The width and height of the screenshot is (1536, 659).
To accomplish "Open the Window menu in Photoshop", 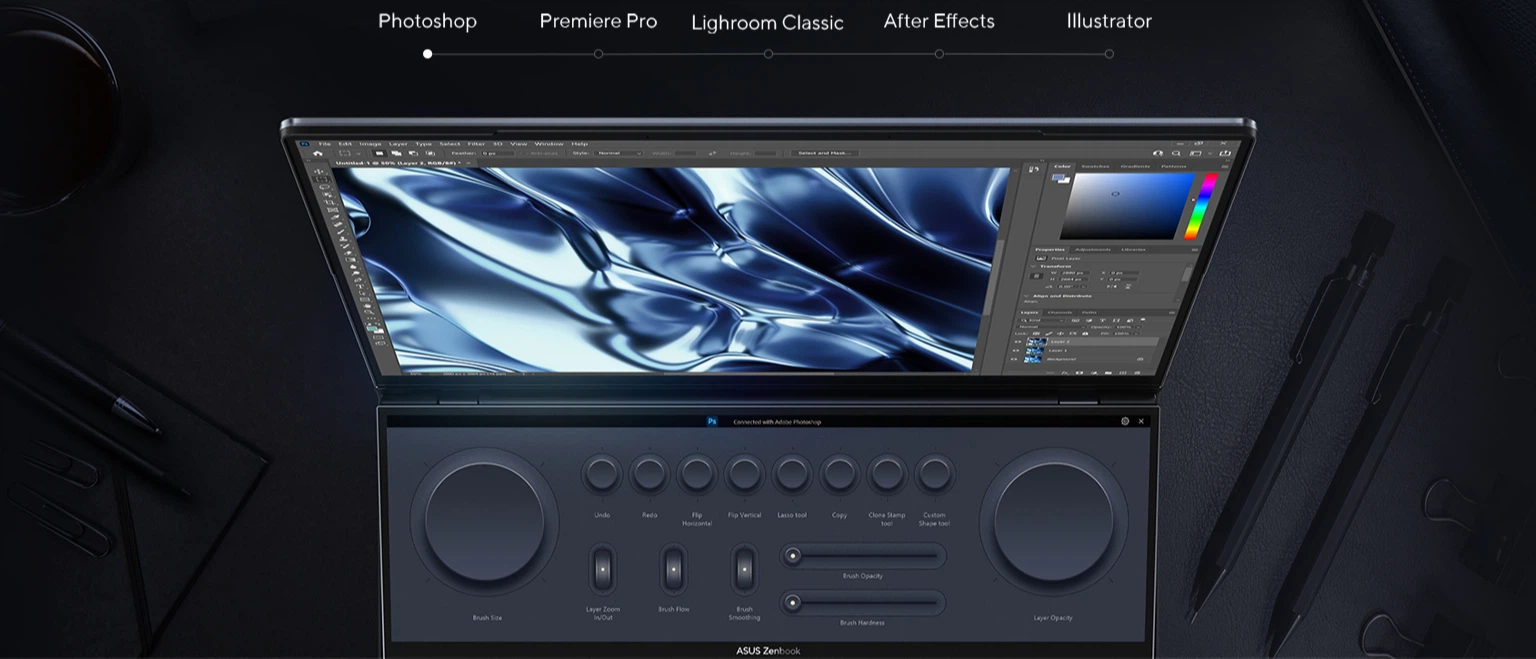I will tap(548, 144).
